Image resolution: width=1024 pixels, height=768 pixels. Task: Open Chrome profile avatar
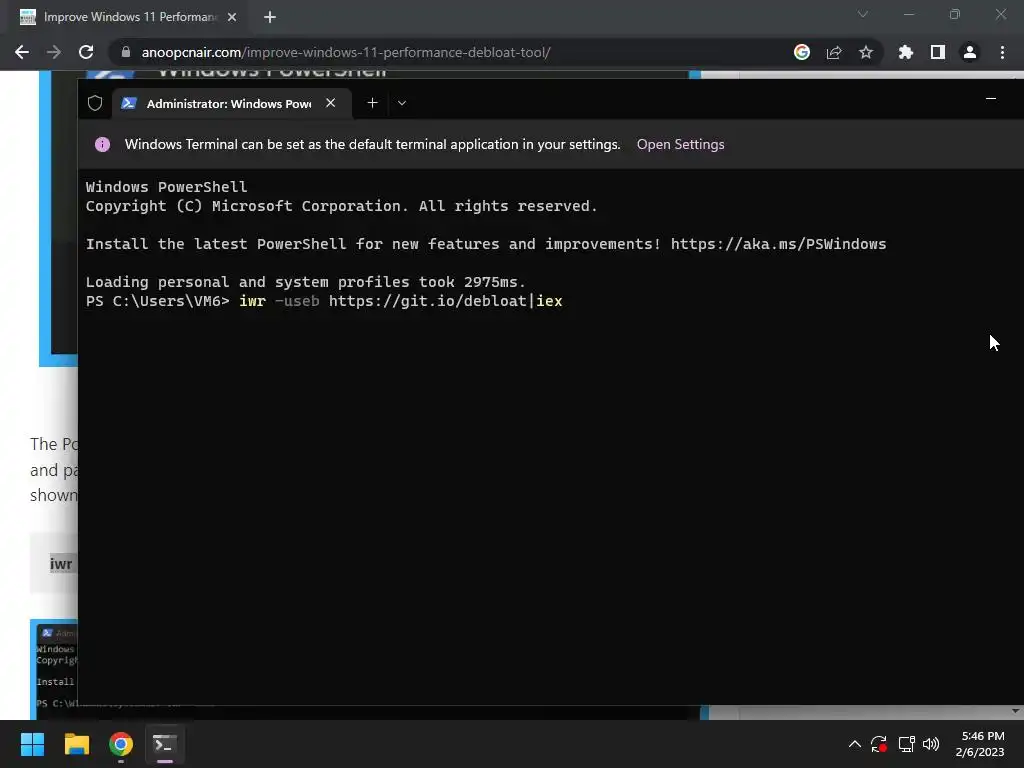point(970,52)
